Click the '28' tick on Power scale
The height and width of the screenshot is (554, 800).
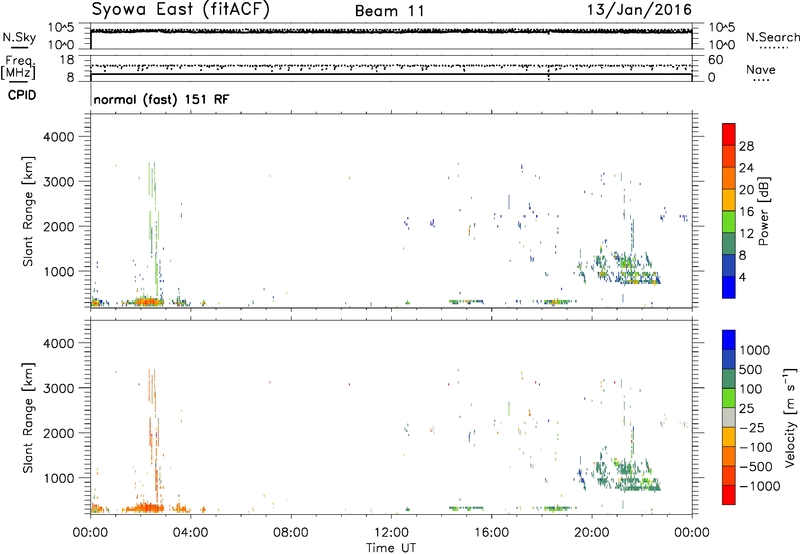click(746, 146)
